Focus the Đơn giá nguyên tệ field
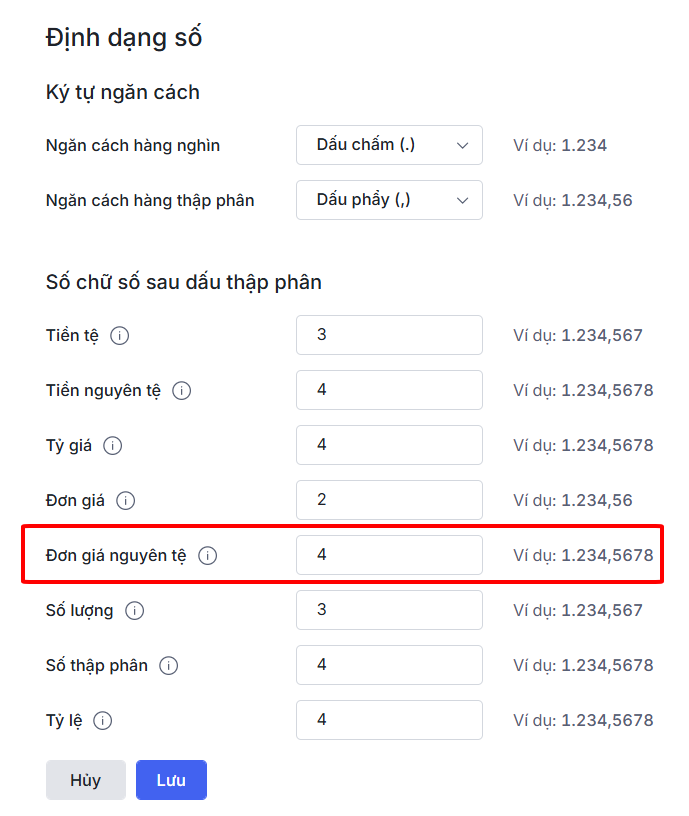 point(389,555)
